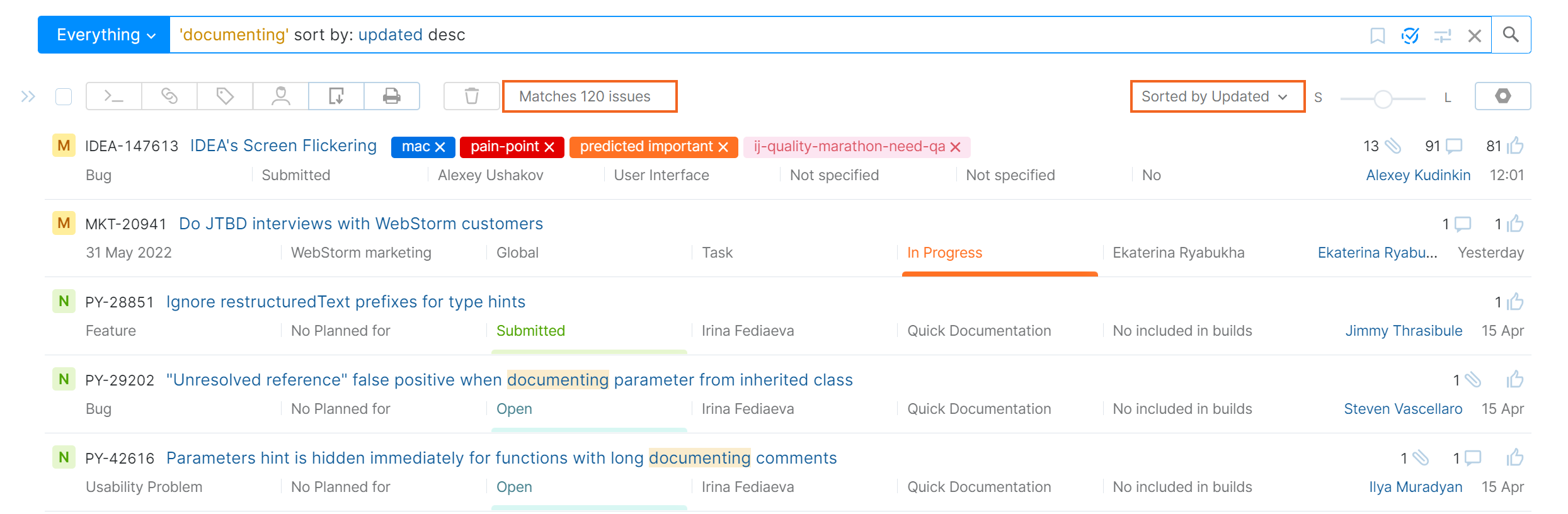Check the select-all issues checkbox
The image size is (1568, 514).
pyautogui.click(x=64, y=96)
